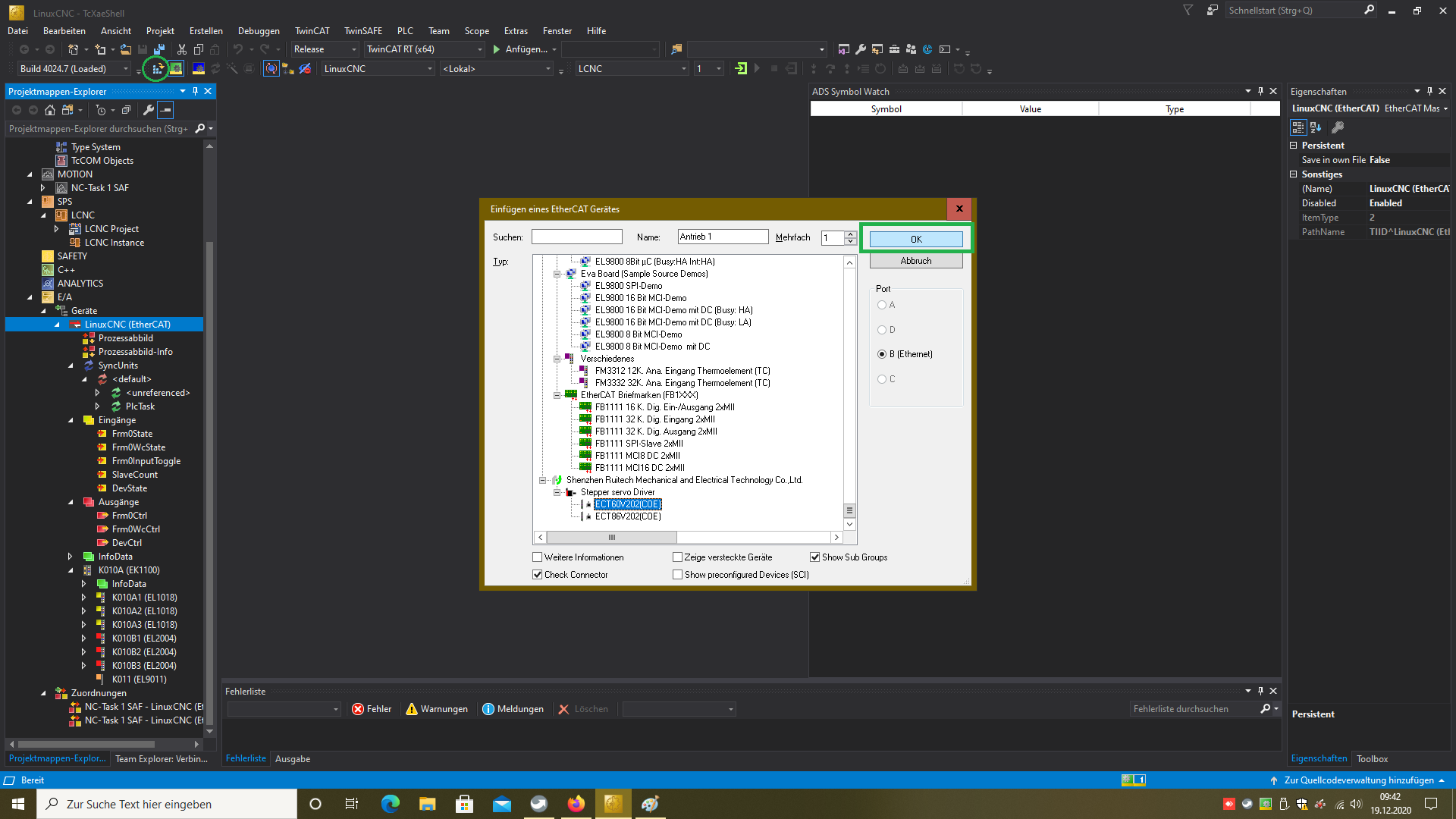Open the TwinCAT menu
Image resolution: width=1456 pixels, height=819 pixels.
click(x=312, y=31)
